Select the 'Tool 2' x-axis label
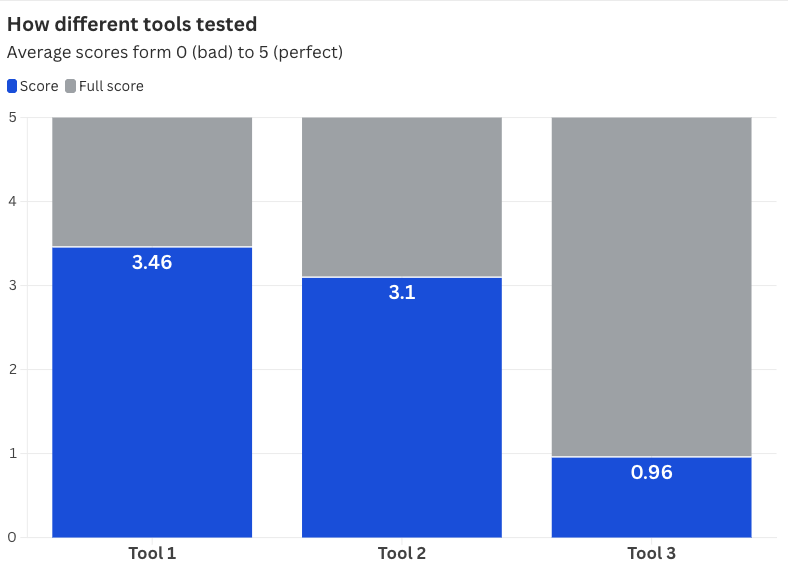The height and width of the screenshot is (575, 788). point(402,553)
